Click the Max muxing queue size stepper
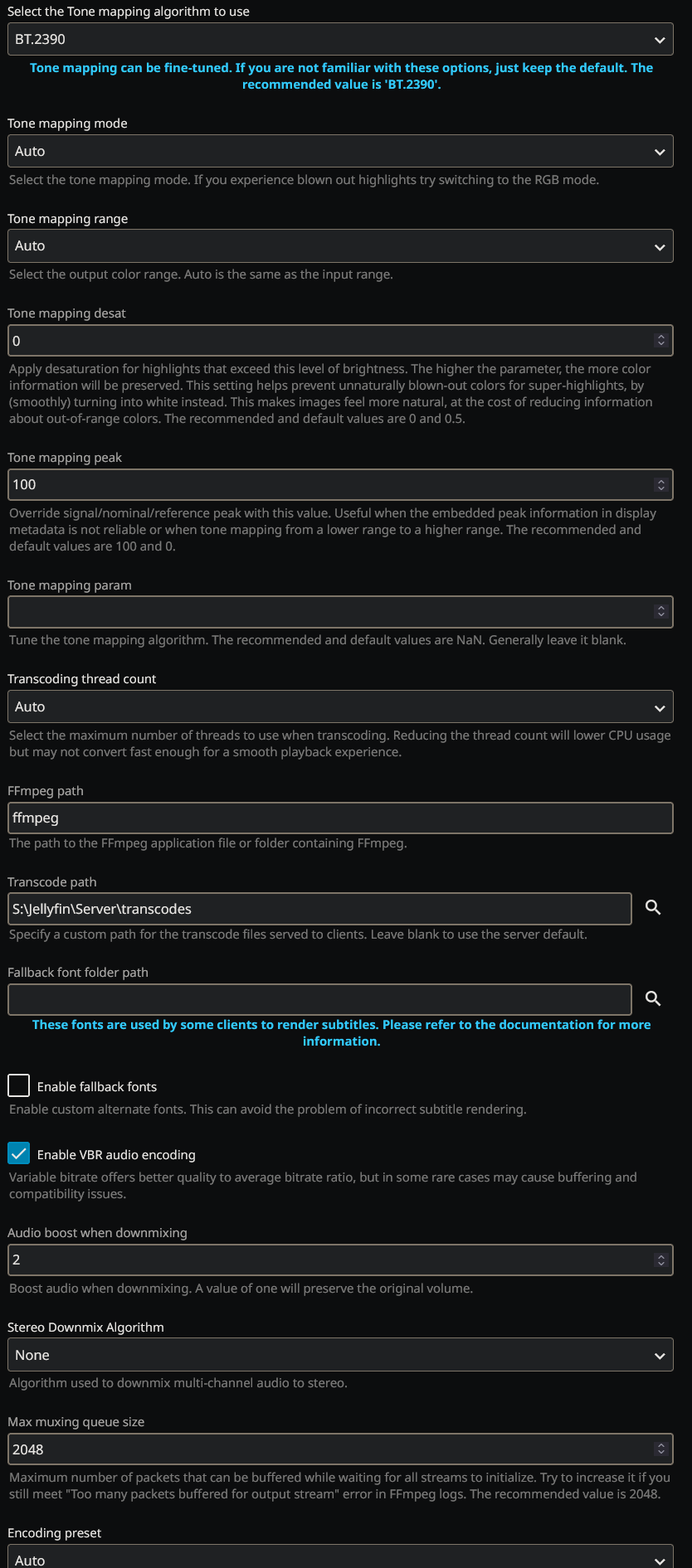Viewport: 692px width, 1568px height. tap(660, 1449)
